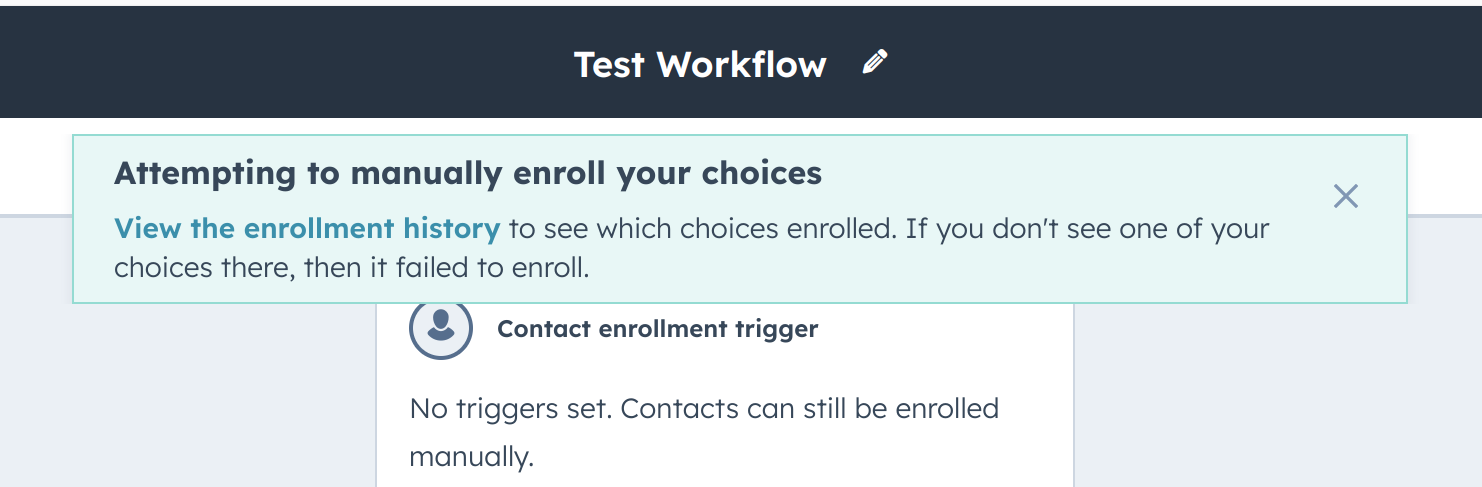Click the Attempting to manually enroll your choices heading
This screenshot has width=1482, height=487.
(468, 173)
